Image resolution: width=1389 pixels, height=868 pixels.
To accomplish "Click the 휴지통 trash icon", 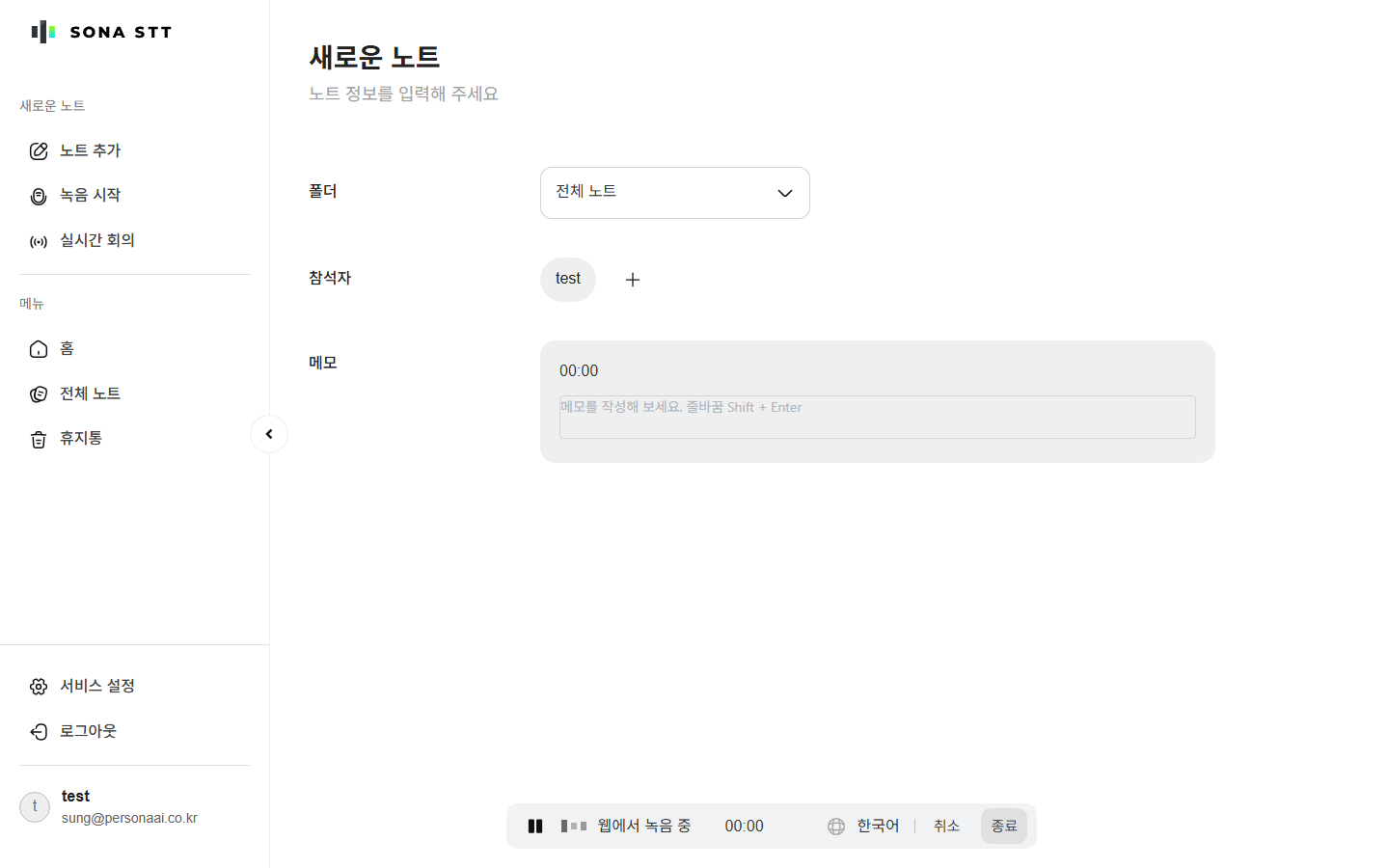I will (39, 439).
